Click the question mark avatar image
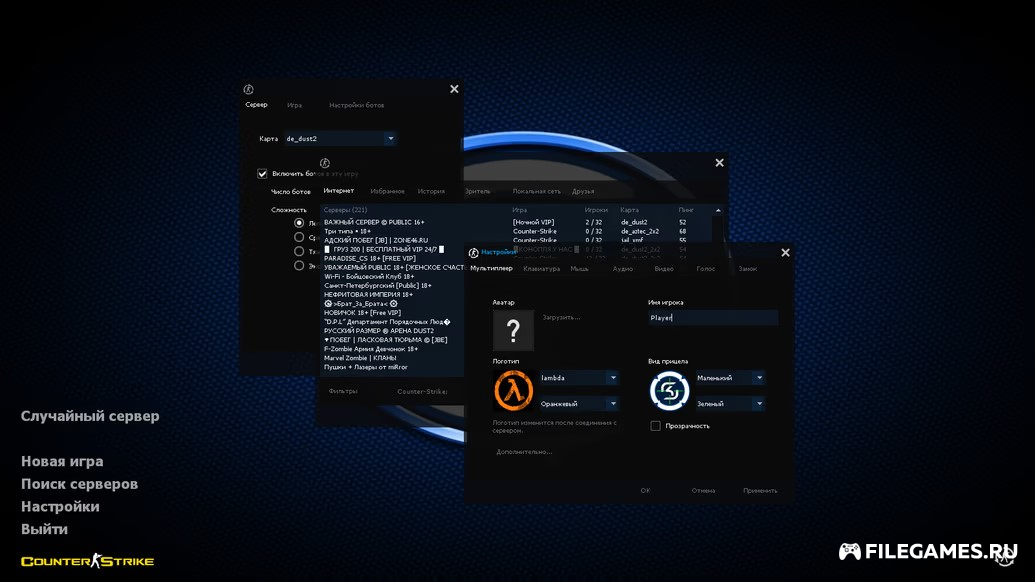 pyautogui.click(x=513, y=330)
